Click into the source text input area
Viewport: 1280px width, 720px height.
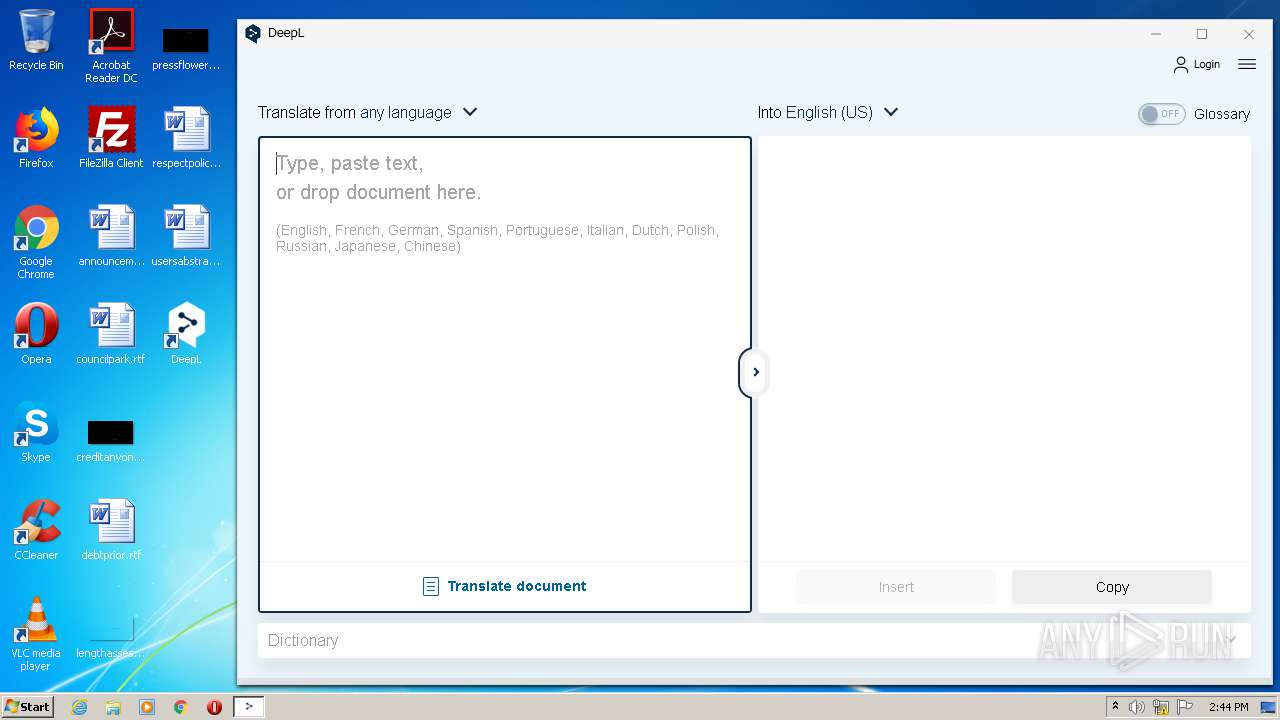[x=505, y=350]
